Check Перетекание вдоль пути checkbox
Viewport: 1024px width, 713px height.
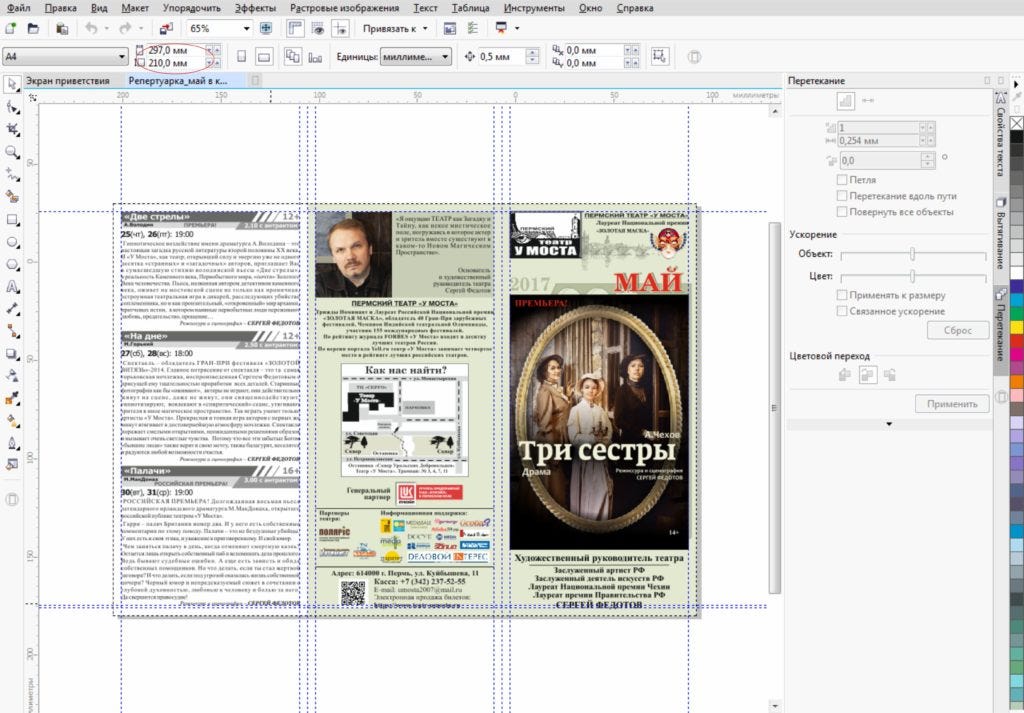click(842, 196)
